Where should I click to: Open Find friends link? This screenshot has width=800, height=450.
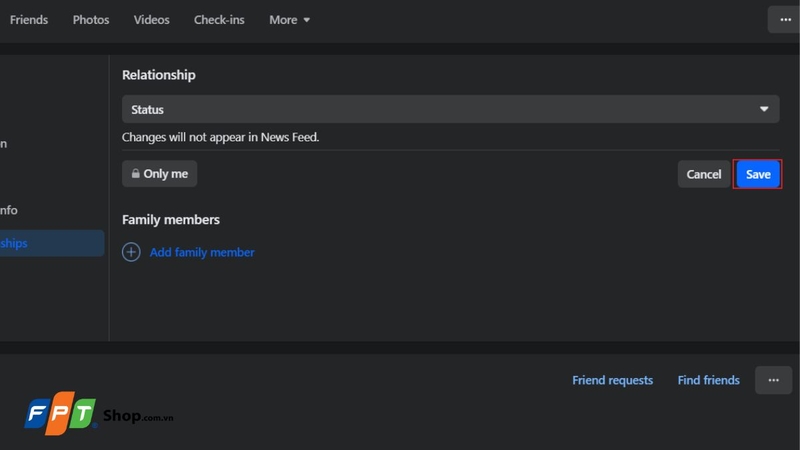[708, 380]
